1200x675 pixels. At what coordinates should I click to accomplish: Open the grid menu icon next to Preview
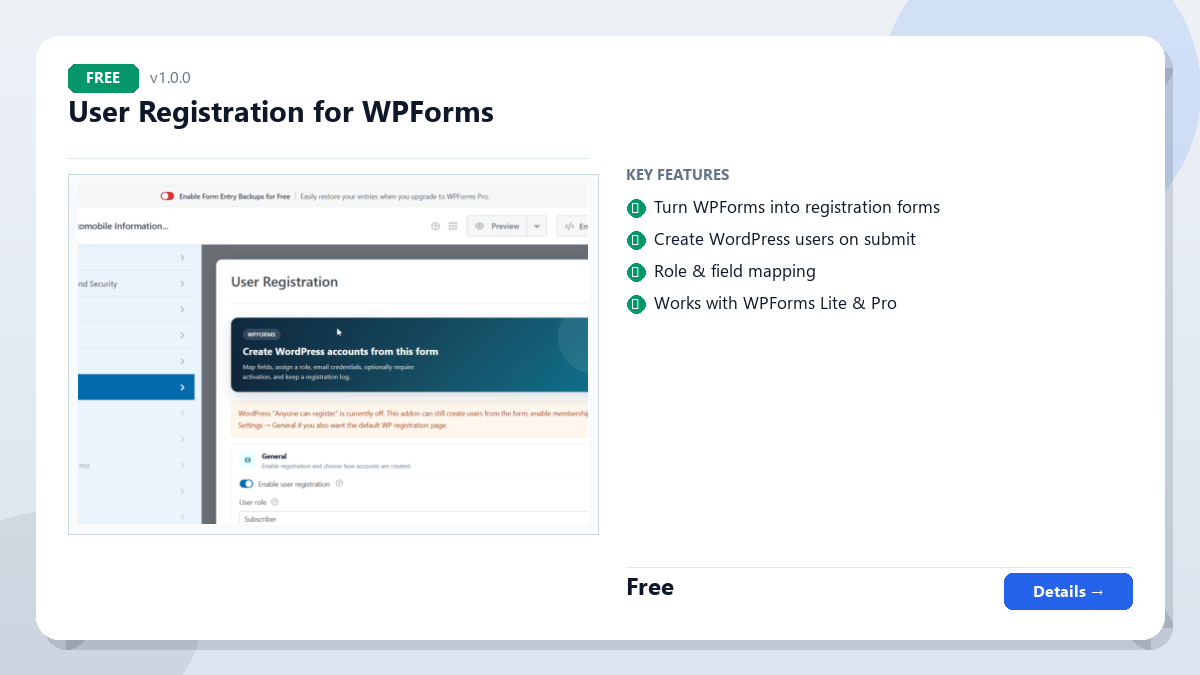click(453, 226)
